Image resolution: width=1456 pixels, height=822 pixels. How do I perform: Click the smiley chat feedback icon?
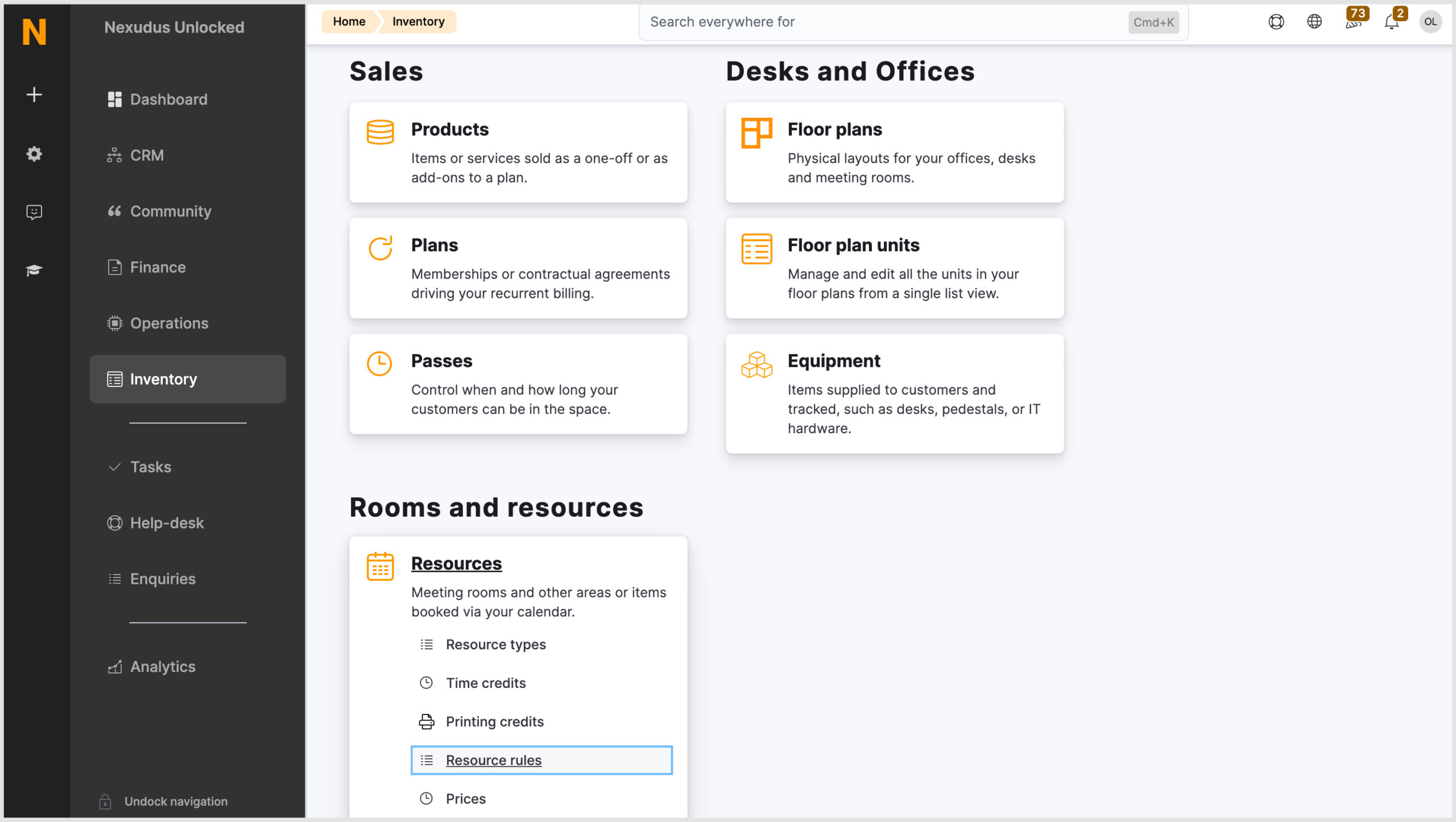(34, 212)
